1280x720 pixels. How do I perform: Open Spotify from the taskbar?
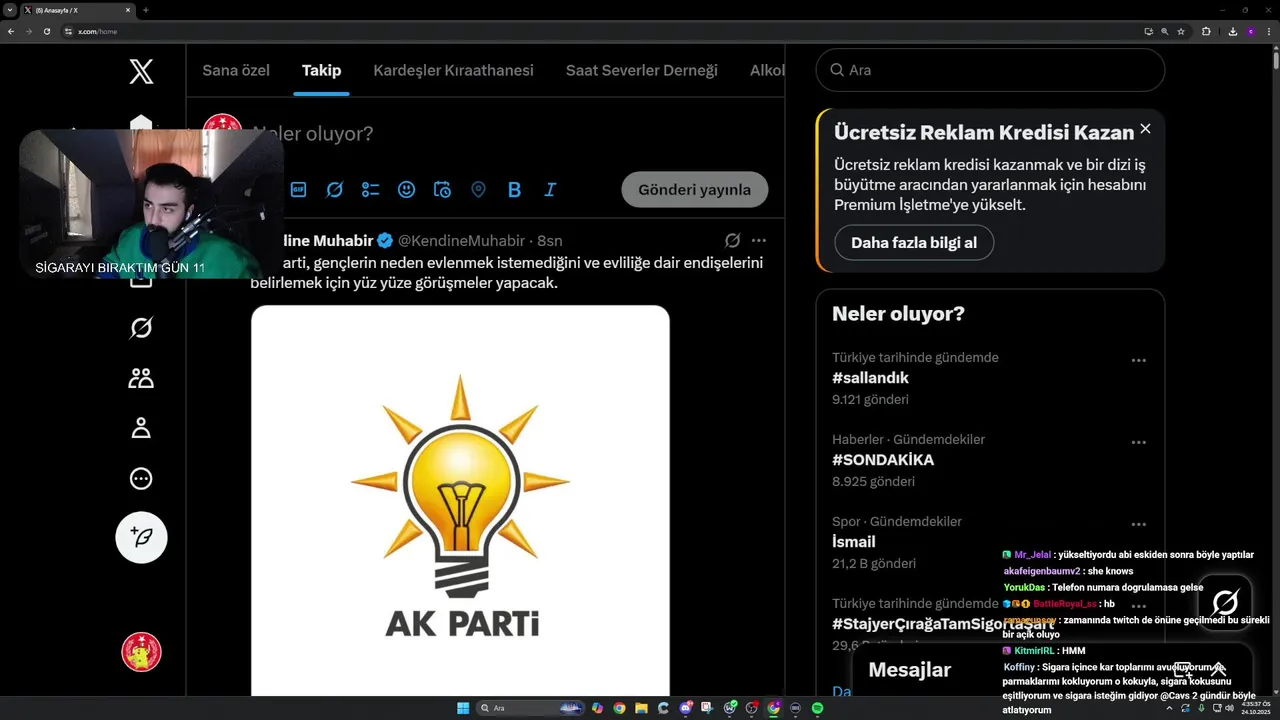[817, 708]
